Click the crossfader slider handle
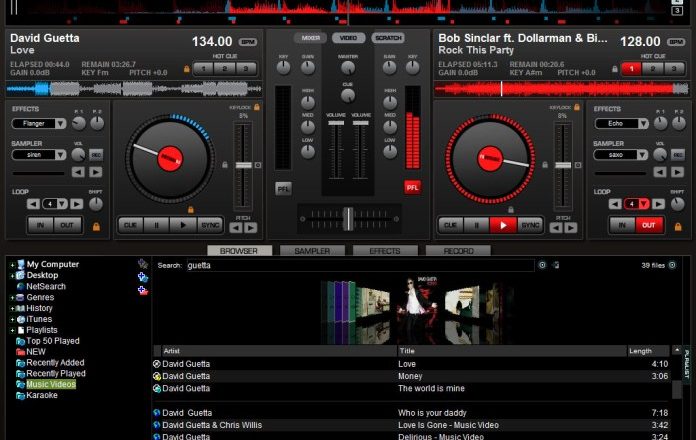 (x=347, y=217)
